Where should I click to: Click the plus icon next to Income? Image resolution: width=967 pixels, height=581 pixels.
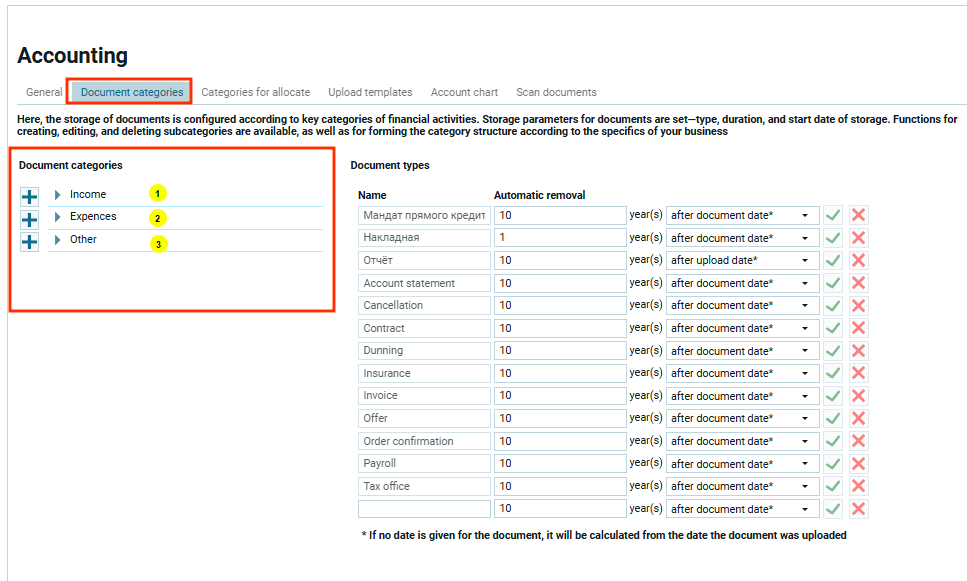pos(30,197)
